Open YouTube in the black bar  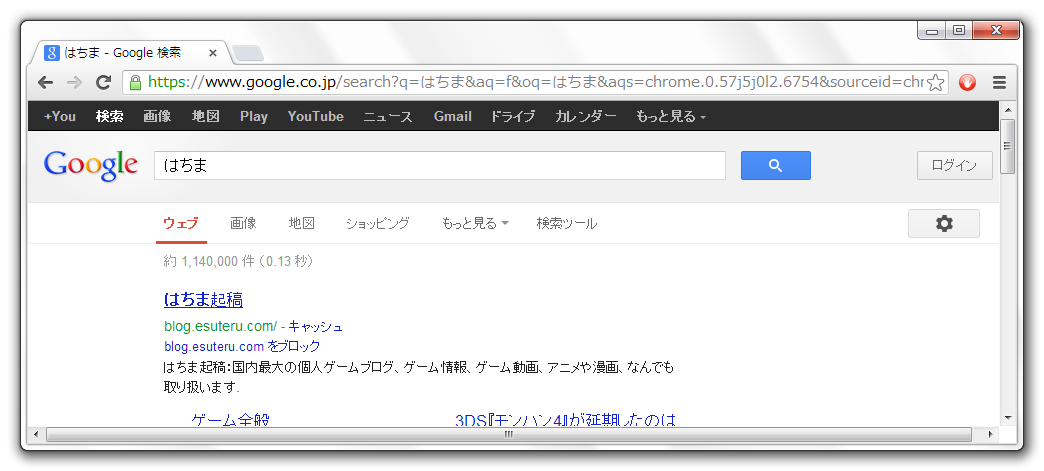coord(316,117)
